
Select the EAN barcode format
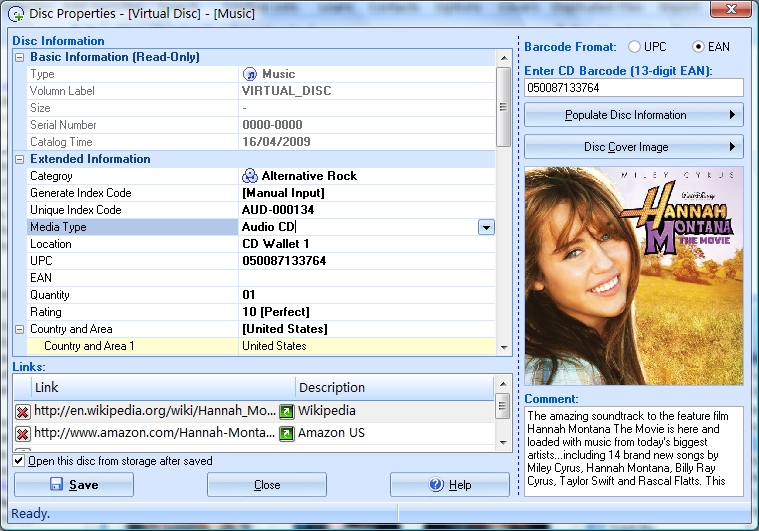[x=698, y=47]
